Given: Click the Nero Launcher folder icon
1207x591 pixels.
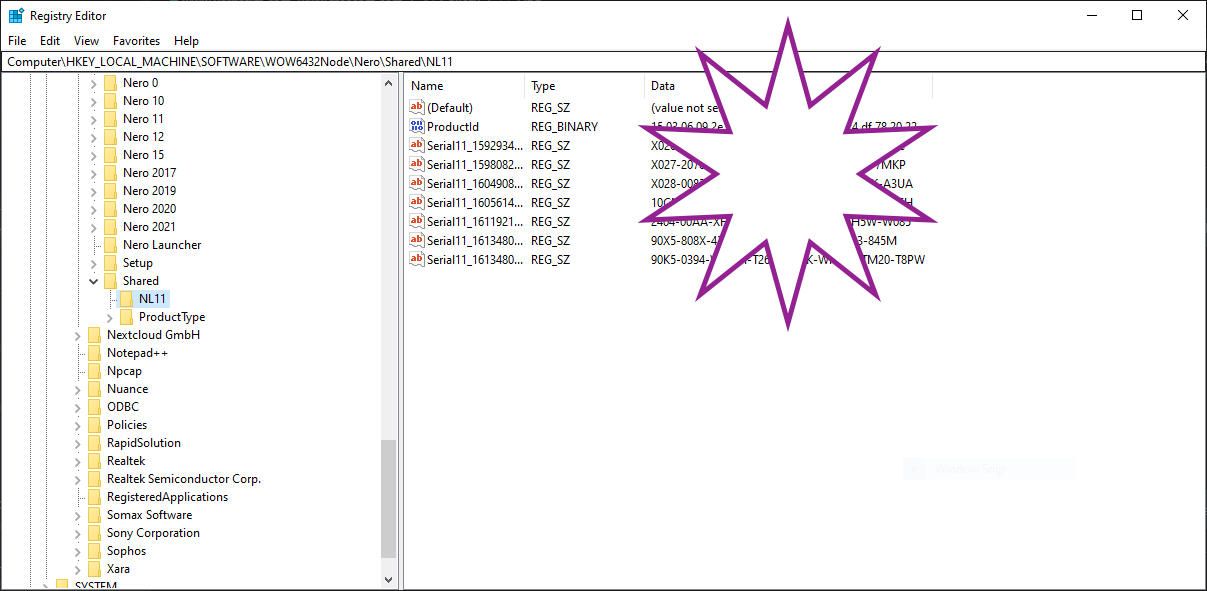Looking at the screenshot, I should 111,245.
